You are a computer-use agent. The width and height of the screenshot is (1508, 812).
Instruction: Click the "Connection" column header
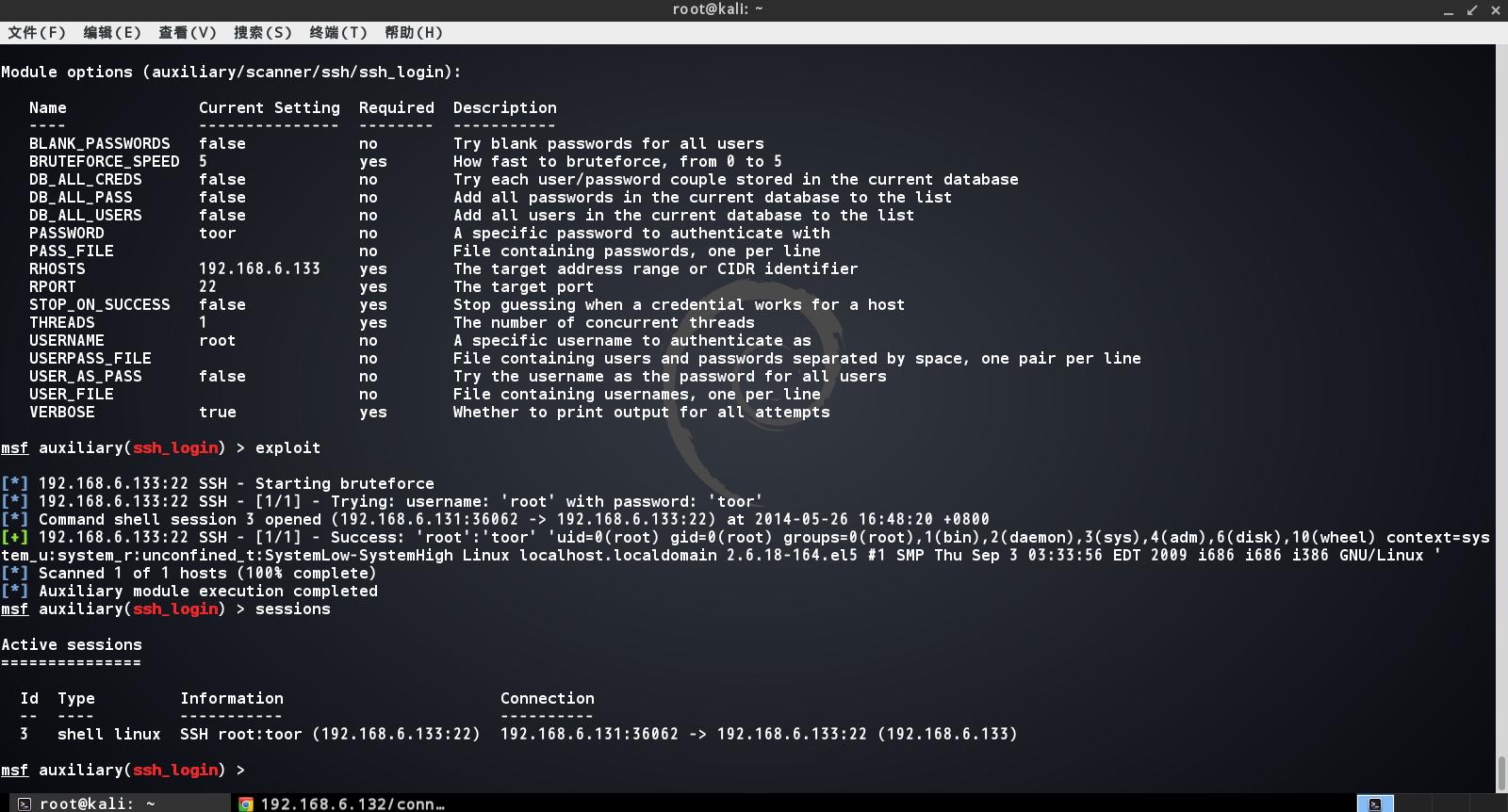click(548, 699)
